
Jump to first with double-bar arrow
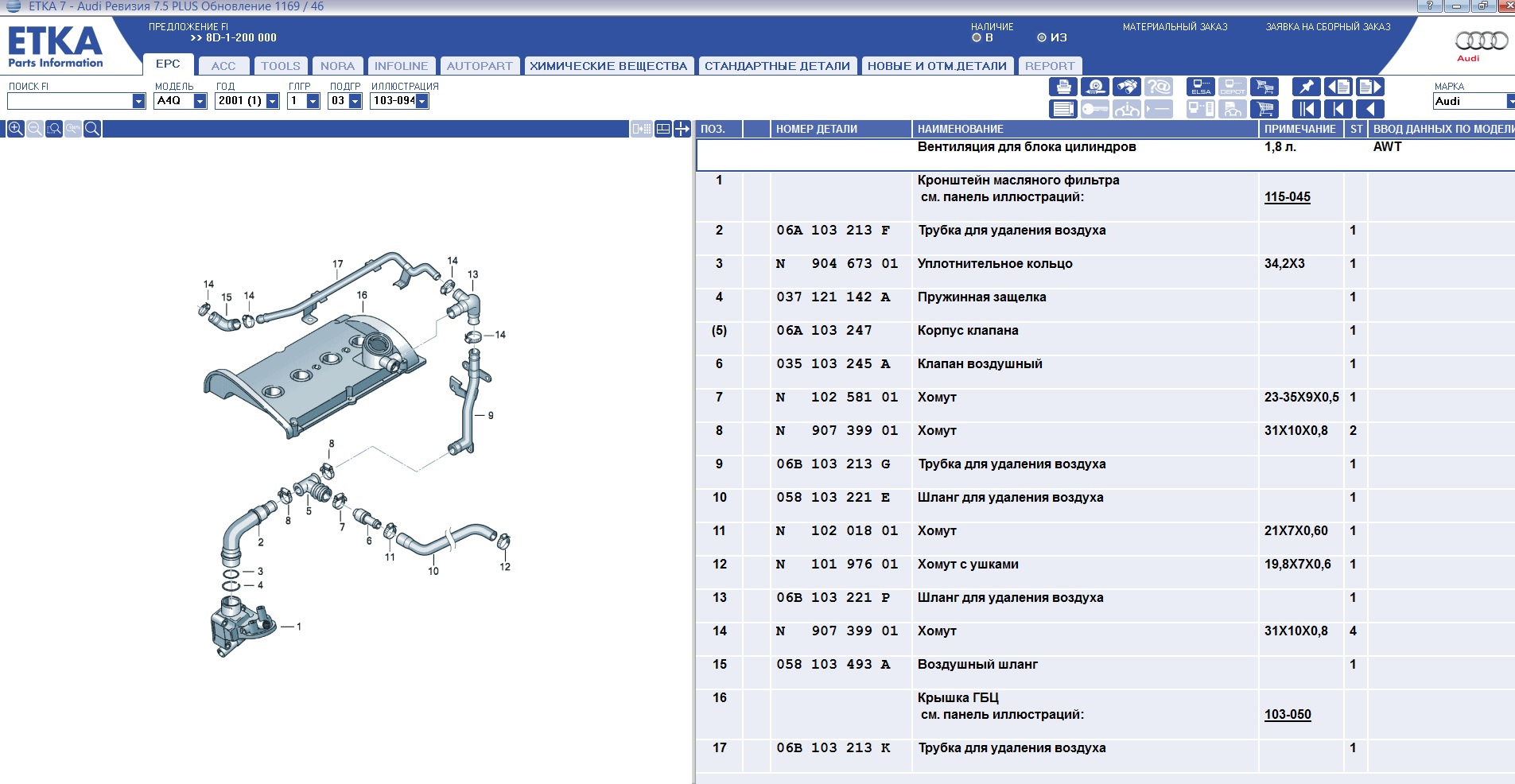[x=1307, y=109]
